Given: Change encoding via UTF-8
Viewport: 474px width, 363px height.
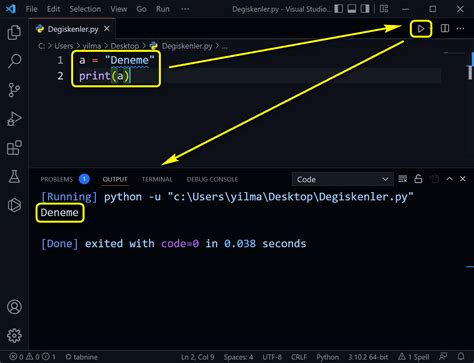Looking at the screenshot, I should 272,357.
